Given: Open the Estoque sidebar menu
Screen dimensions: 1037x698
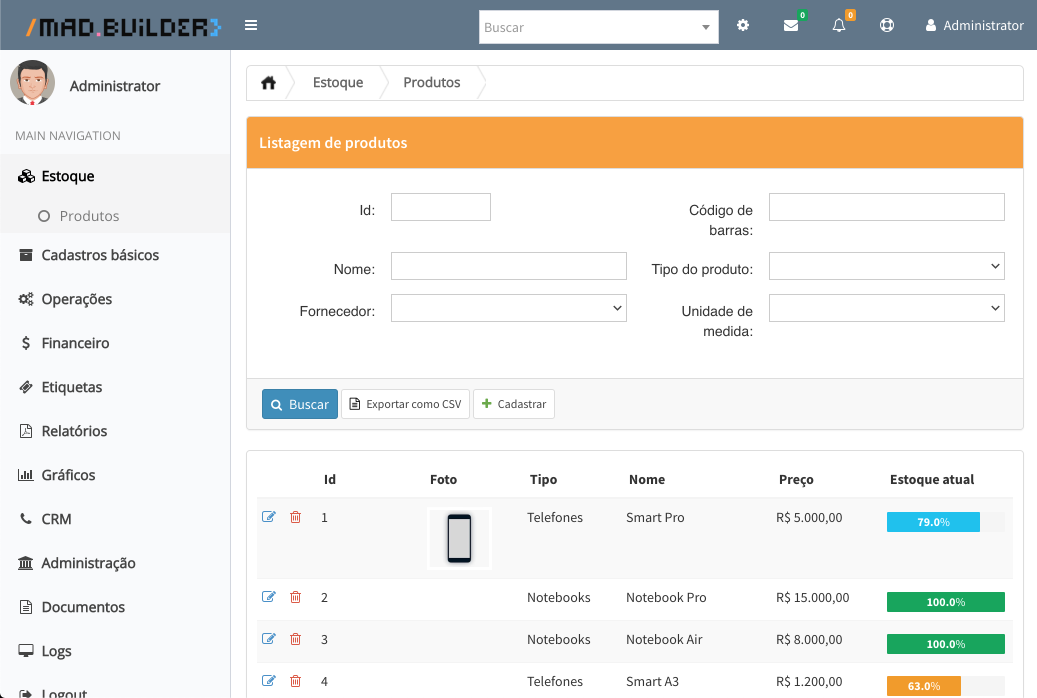Looking at the screenshot, I should click(115, 176).
